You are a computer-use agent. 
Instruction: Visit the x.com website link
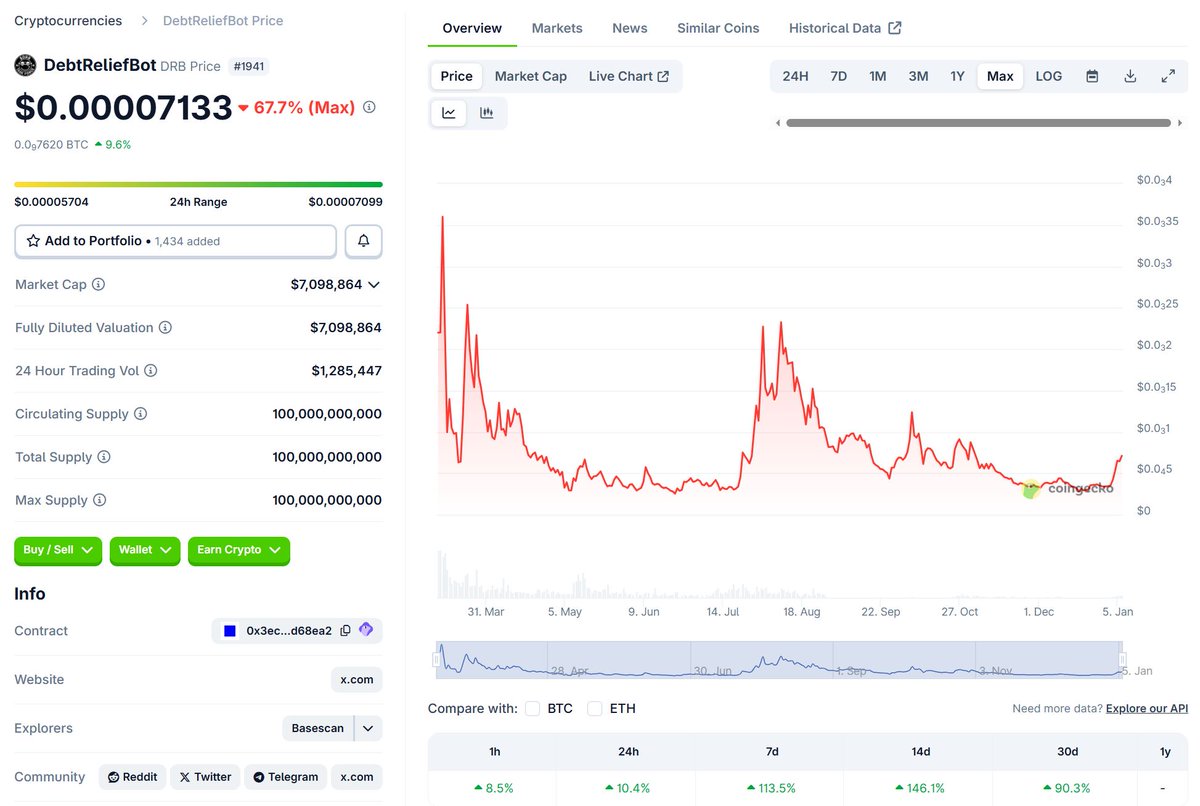click(357, 680)
